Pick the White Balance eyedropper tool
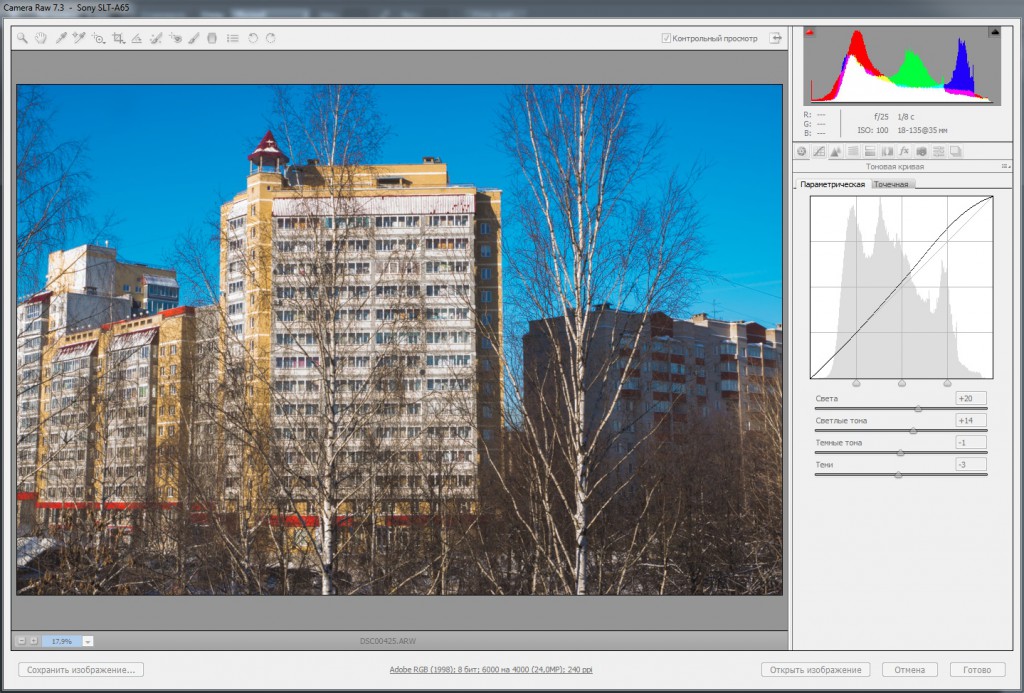Viewport: 1024px width, 693px height. pyautogui.click(x=61, y=39)
